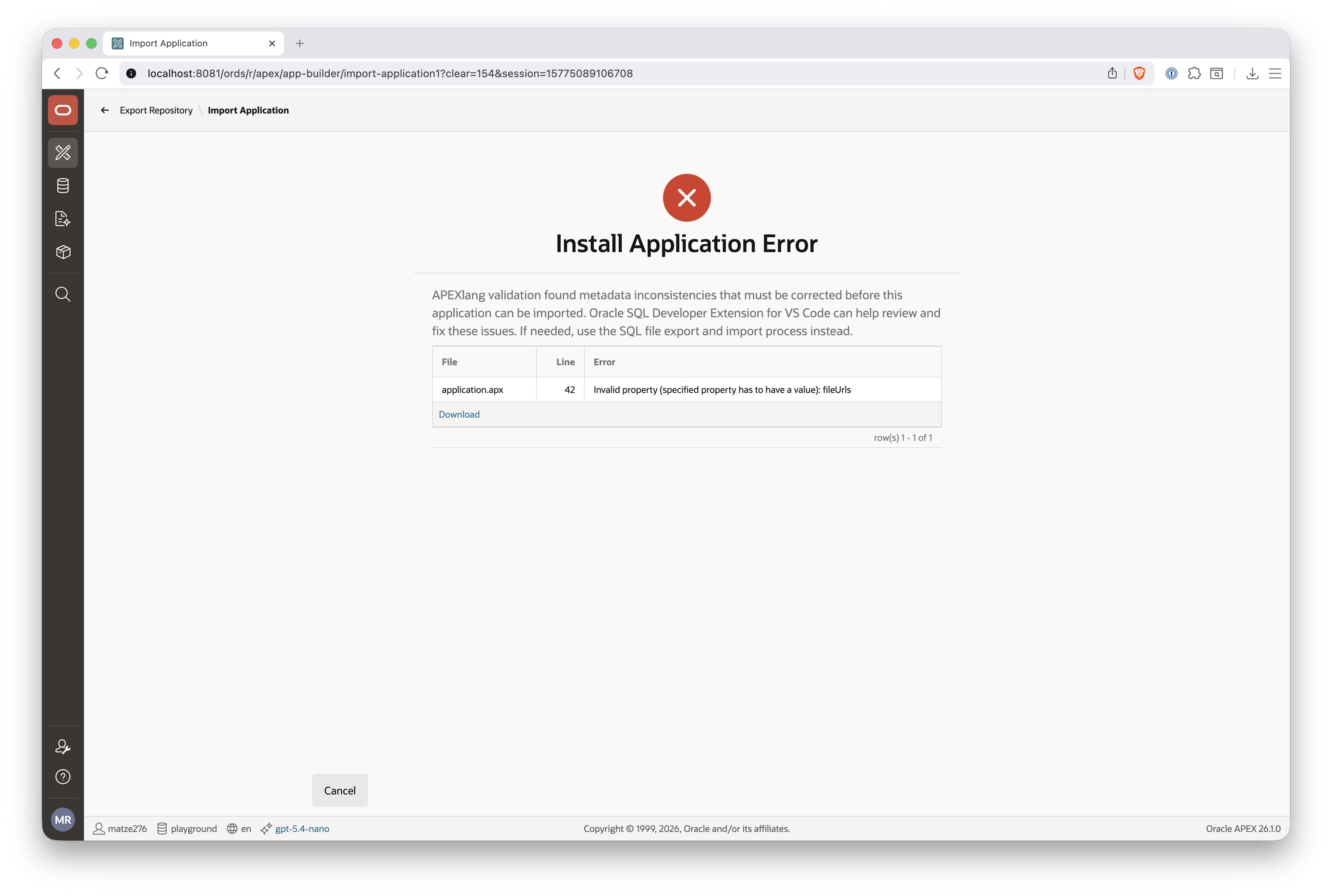Toggle the browser sidebar panel icon
1332x896 pixels.
[1217, 73]
